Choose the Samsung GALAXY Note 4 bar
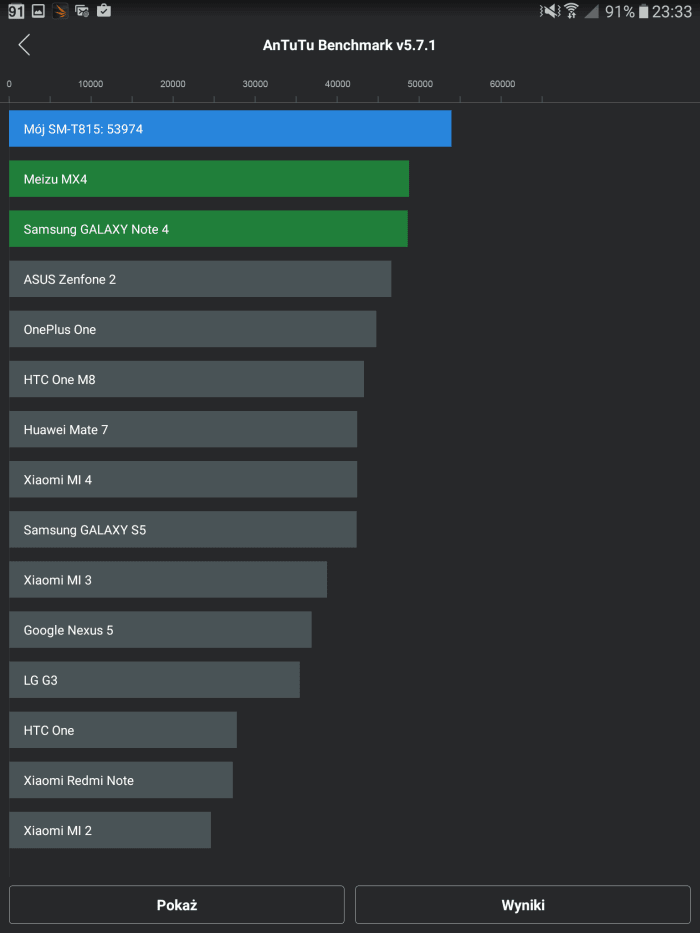Image resolution: width=700 pixels, height=933 pixels. coord(208,228)
